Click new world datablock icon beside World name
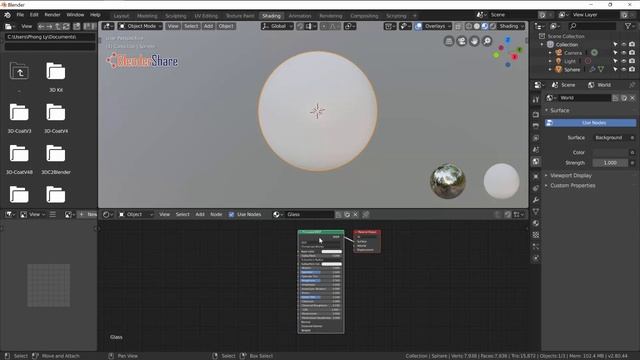The height and width of the screenshot is (360, 640). pyautogui.click(x=624, y=98)
